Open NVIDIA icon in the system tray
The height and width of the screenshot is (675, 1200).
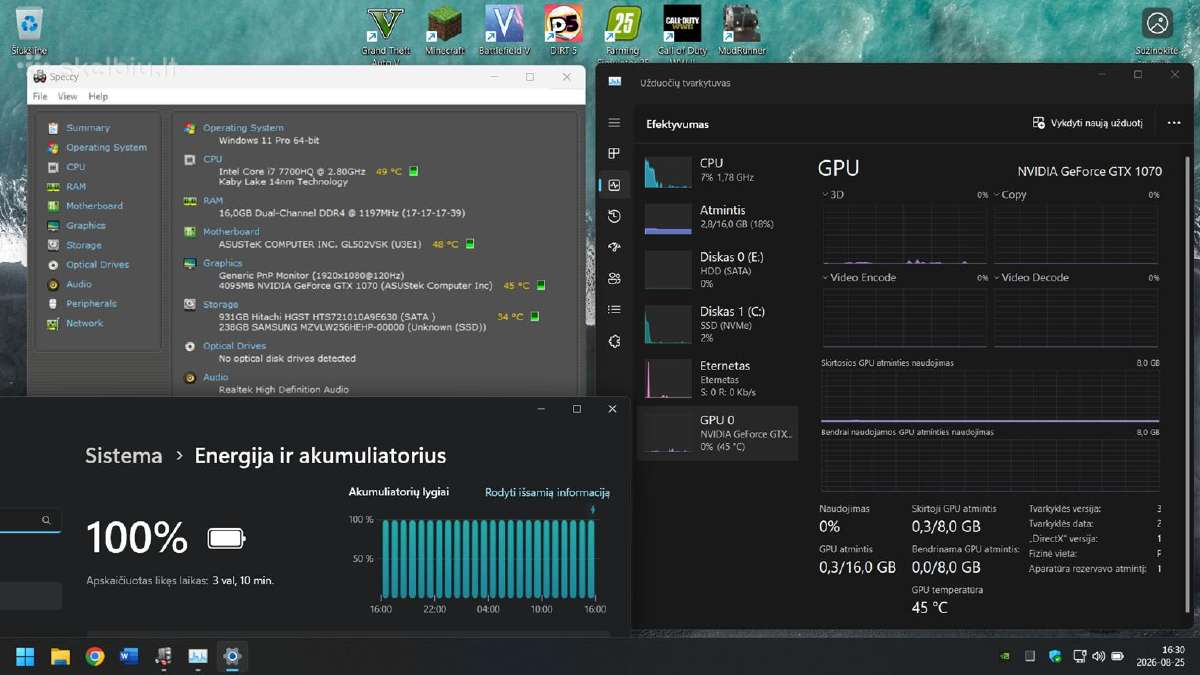tap(1005, 657)
